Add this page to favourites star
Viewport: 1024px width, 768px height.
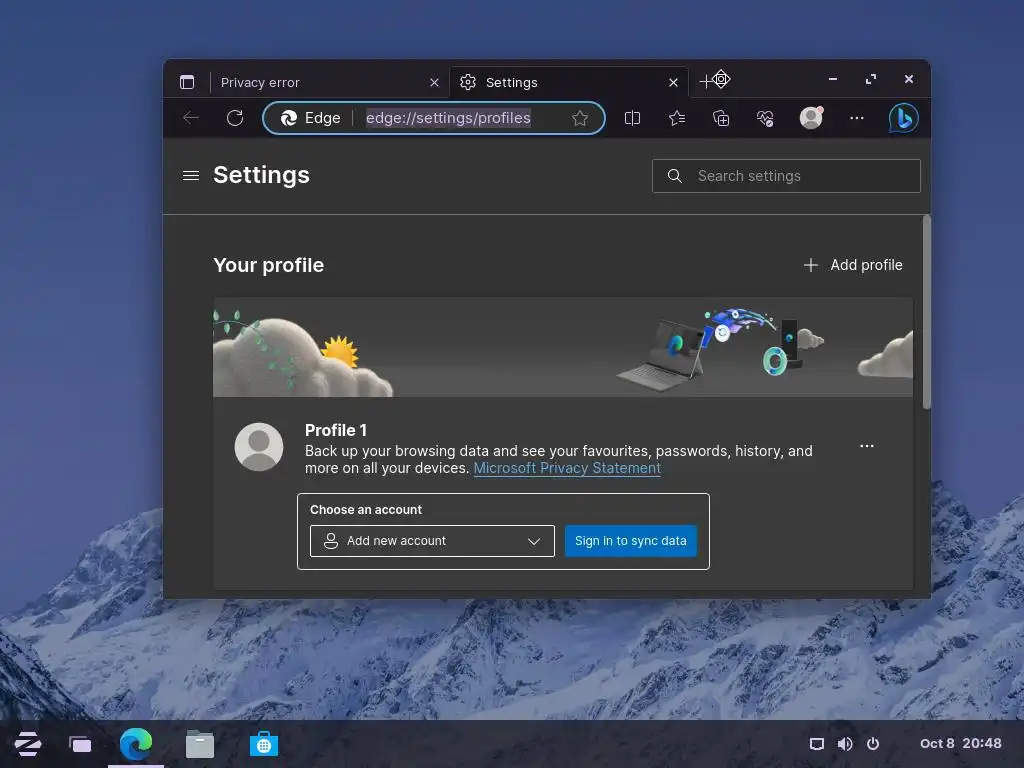click(580, 118)
